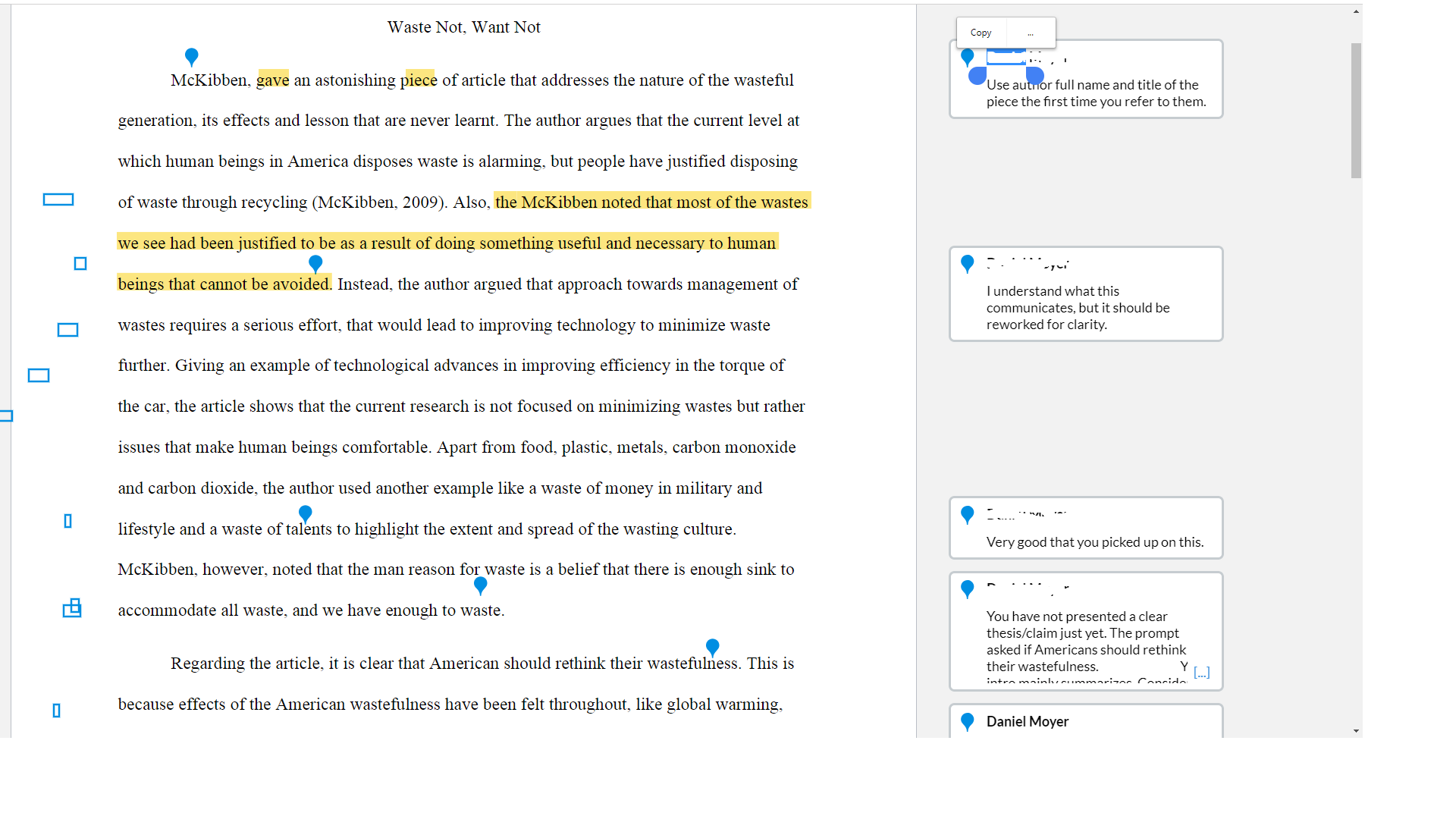Image resolution: width=1456 pixels, height=819 pixels.
Task: Click pin icon on 'reworked for clarity' comment
Action: [x=967, y=264]
